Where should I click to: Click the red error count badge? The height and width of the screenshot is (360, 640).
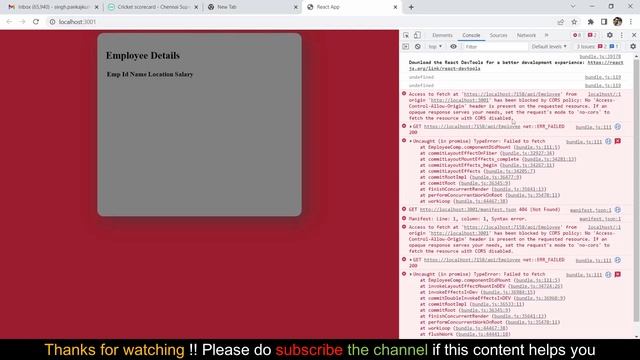(576, 36)
